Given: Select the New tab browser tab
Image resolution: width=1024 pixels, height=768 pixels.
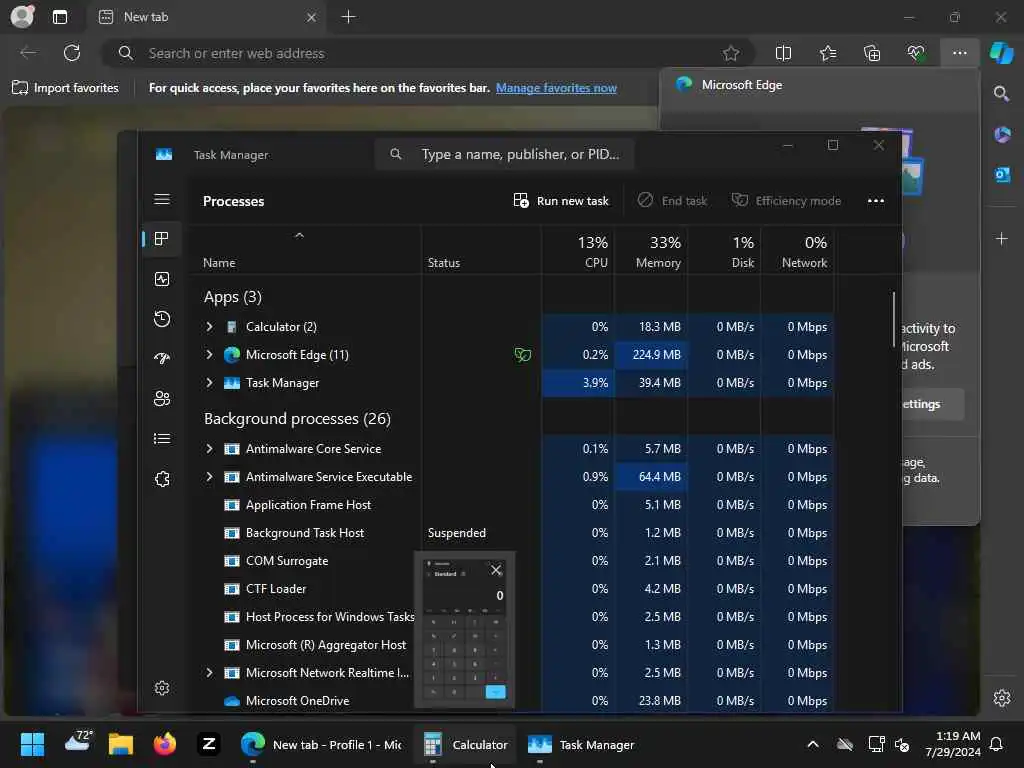Looking at the screenshot, I should [206, 17].
